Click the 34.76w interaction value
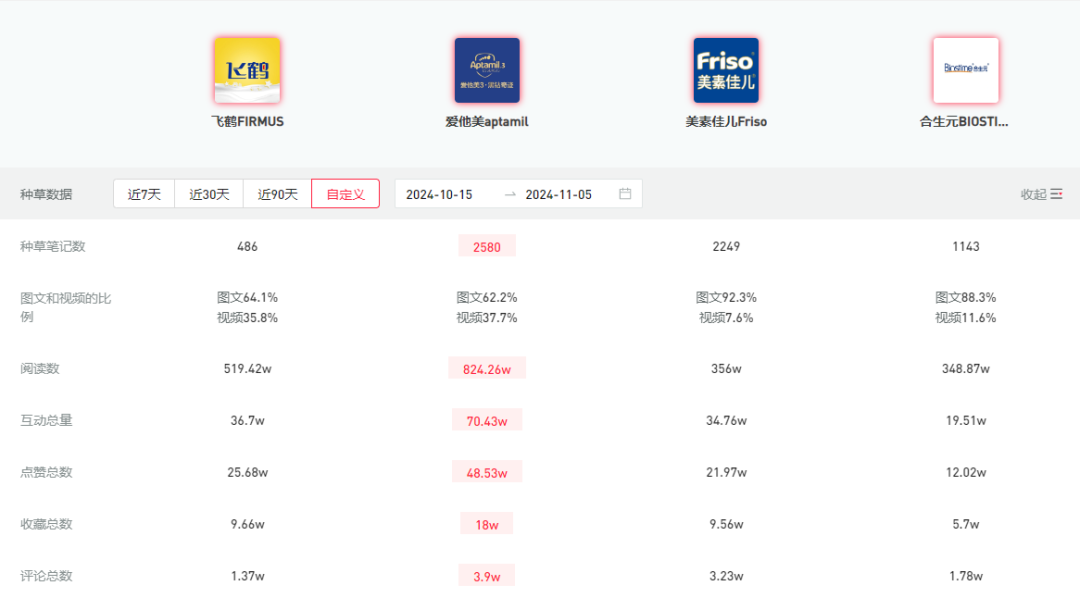This screenshot has height=598, width=1080. (726, 420)
